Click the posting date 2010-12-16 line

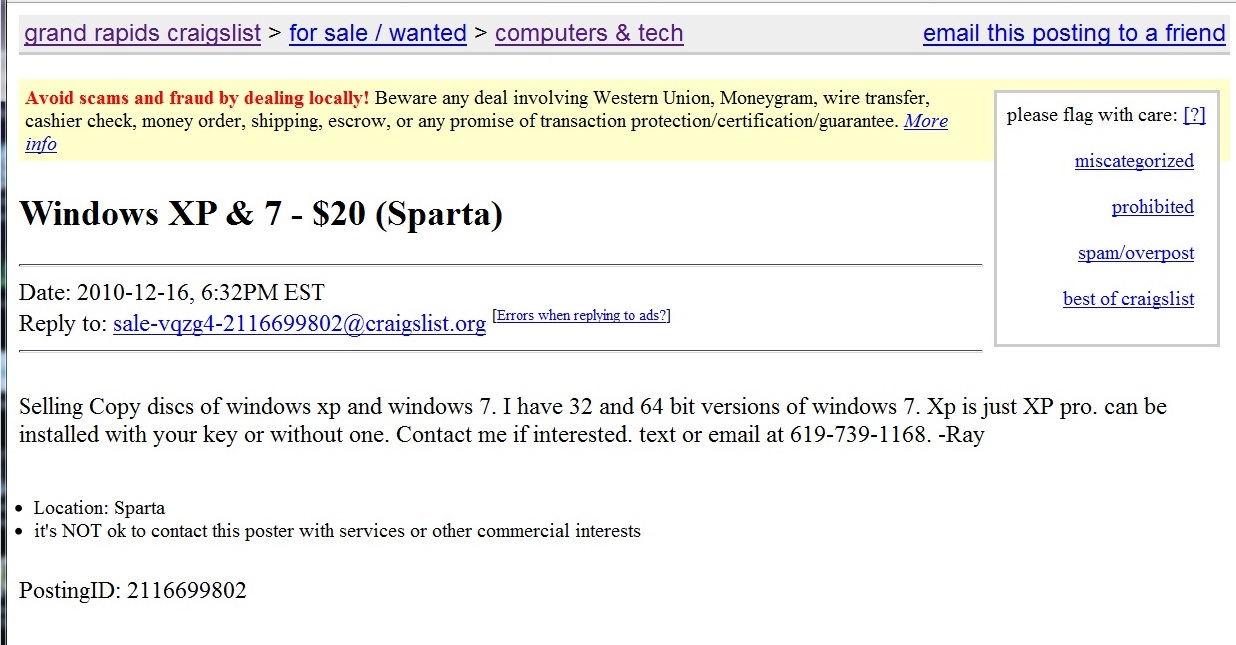(171, 293)
